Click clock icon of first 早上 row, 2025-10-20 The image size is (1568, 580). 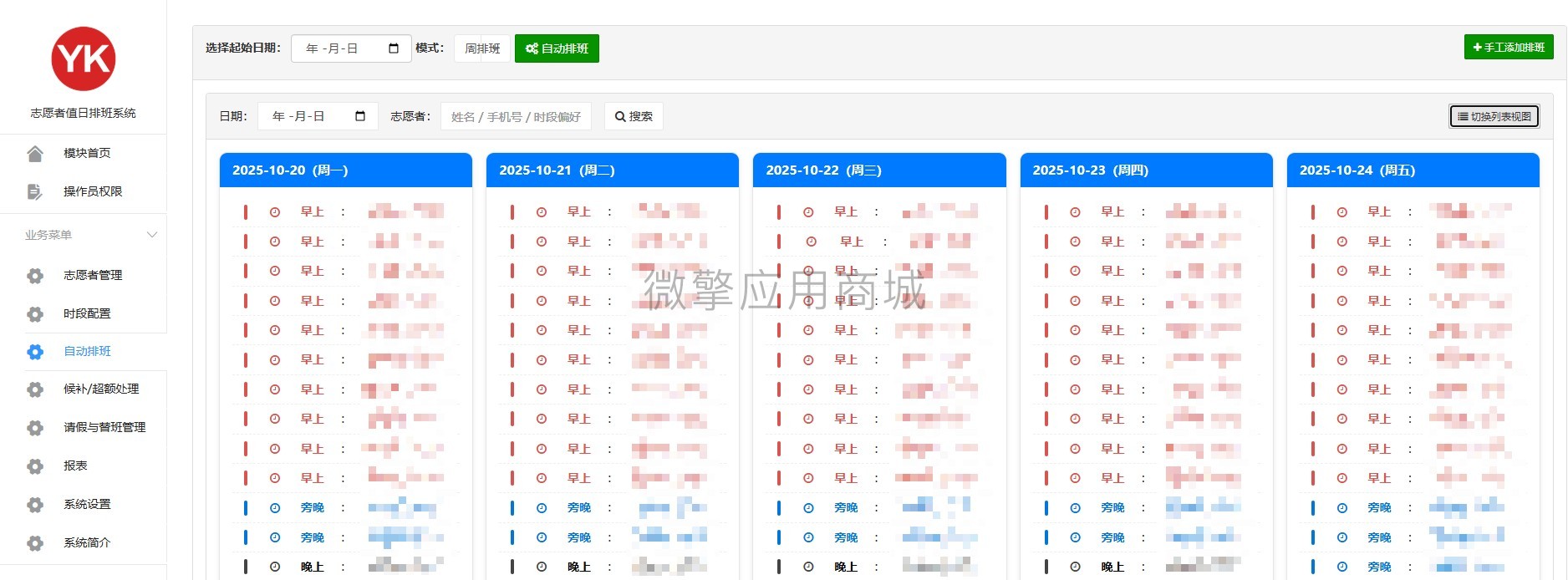275,212
